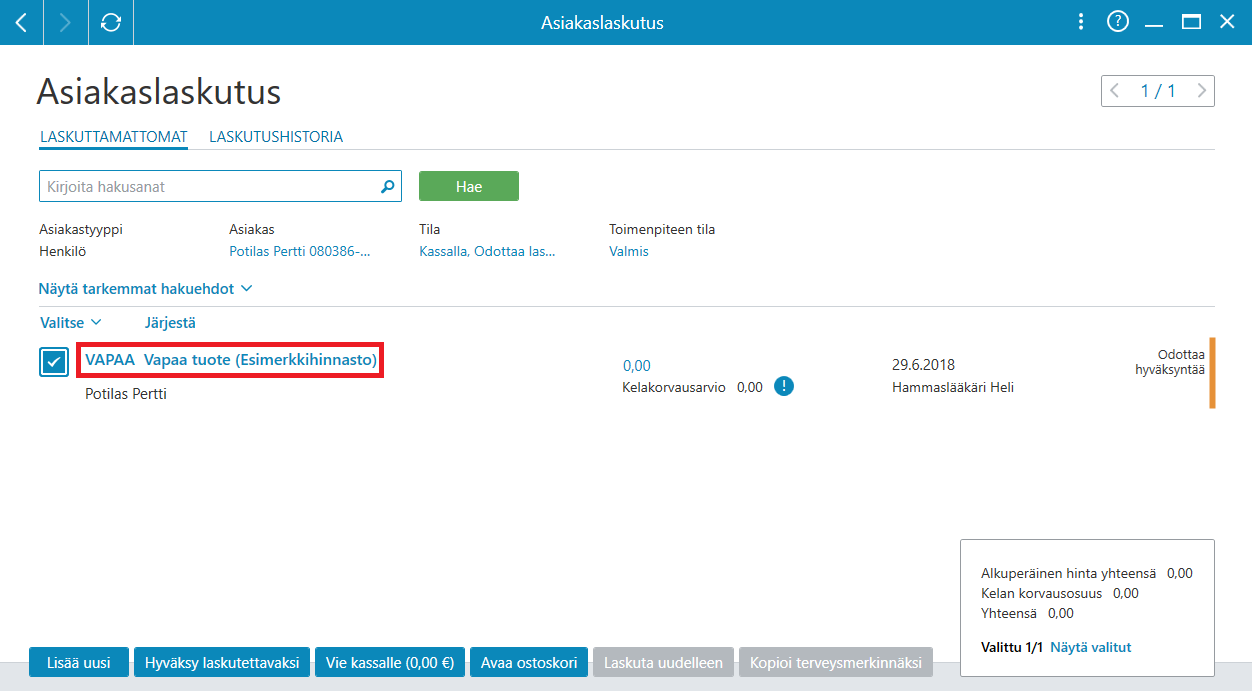
Task: Go back with the left arrow icon
Action: click(x=21, y=22)
